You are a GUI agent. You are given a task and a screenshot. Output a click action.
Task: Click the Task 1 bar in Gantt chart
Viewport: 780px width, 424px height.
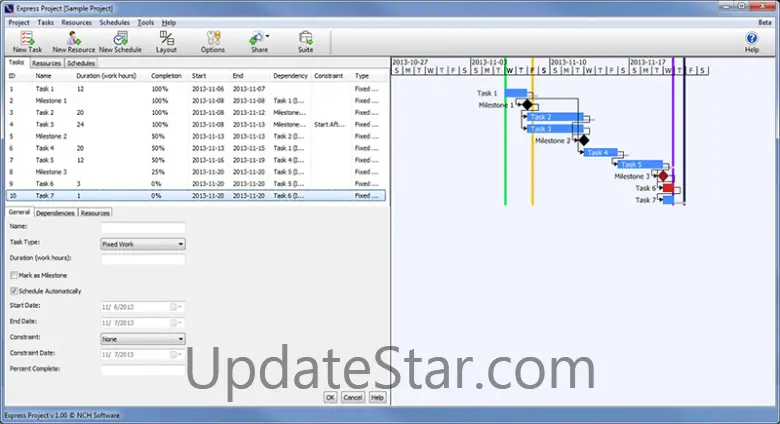pyautogui.click(x=515, y=93)
